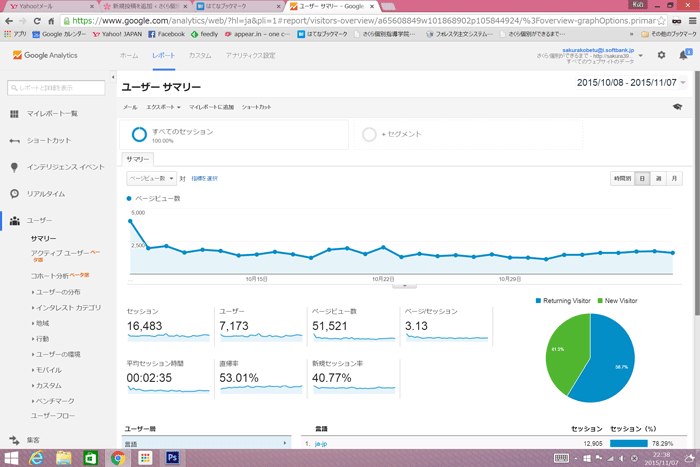Launch Photoshop from the Windows taskbar
Image resolution: width=700 pixels, height=467 pixels.
pos(172,457)
